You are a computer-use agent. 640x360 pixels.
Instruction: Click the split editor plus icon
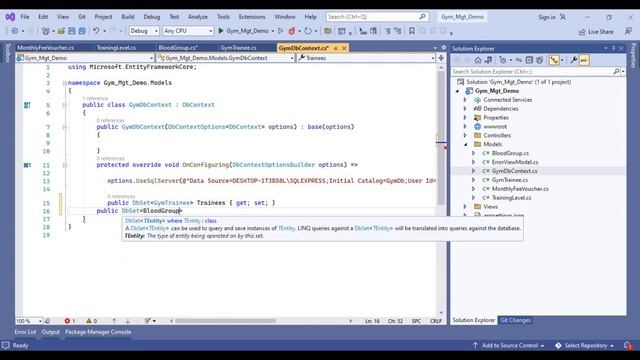tap(441, 58)
